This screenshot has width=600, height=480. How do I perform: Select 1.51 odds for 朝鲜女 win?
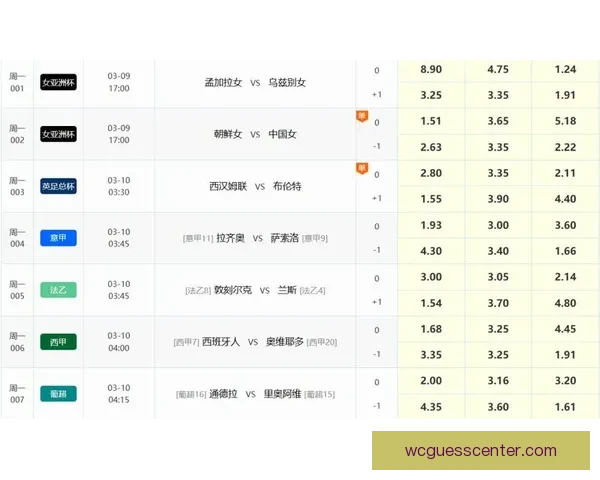click(431, 121)
